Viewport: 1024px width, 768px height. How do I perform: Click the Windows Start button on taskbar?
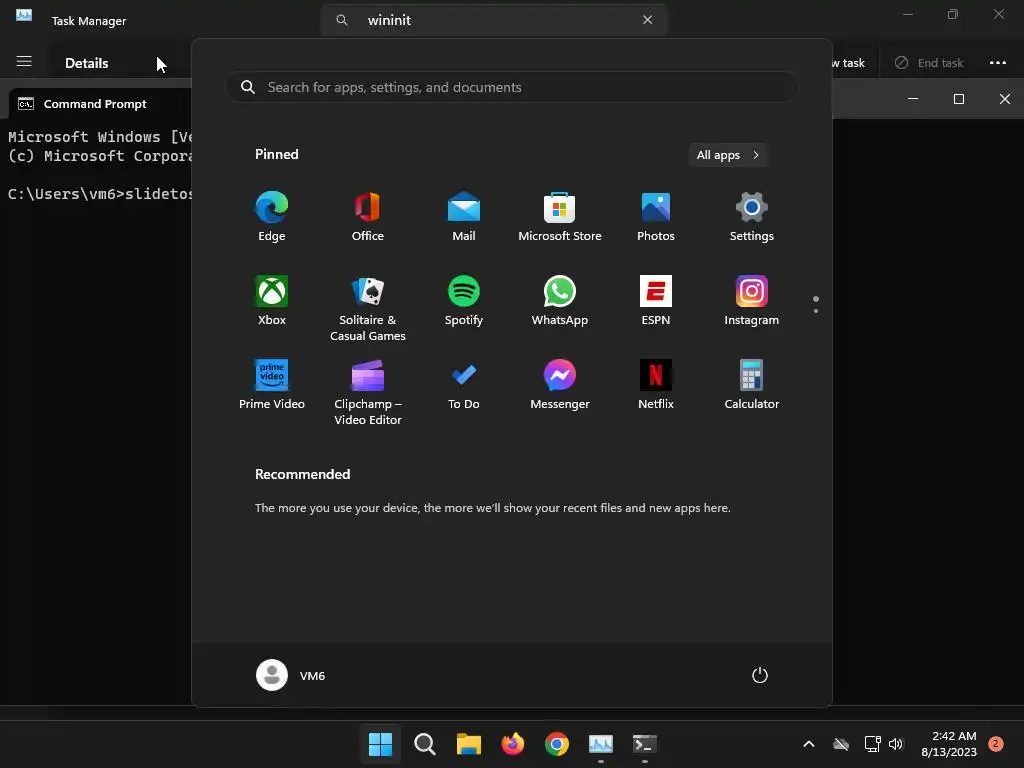[380, 744]
